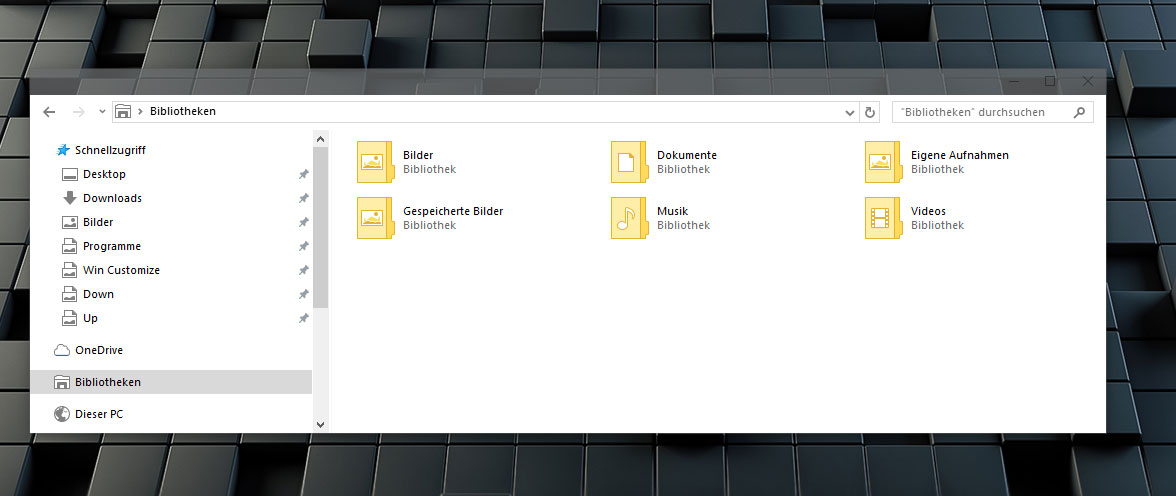
Task: Click the library icon in address bar
Action: click(x=124, y=112)
